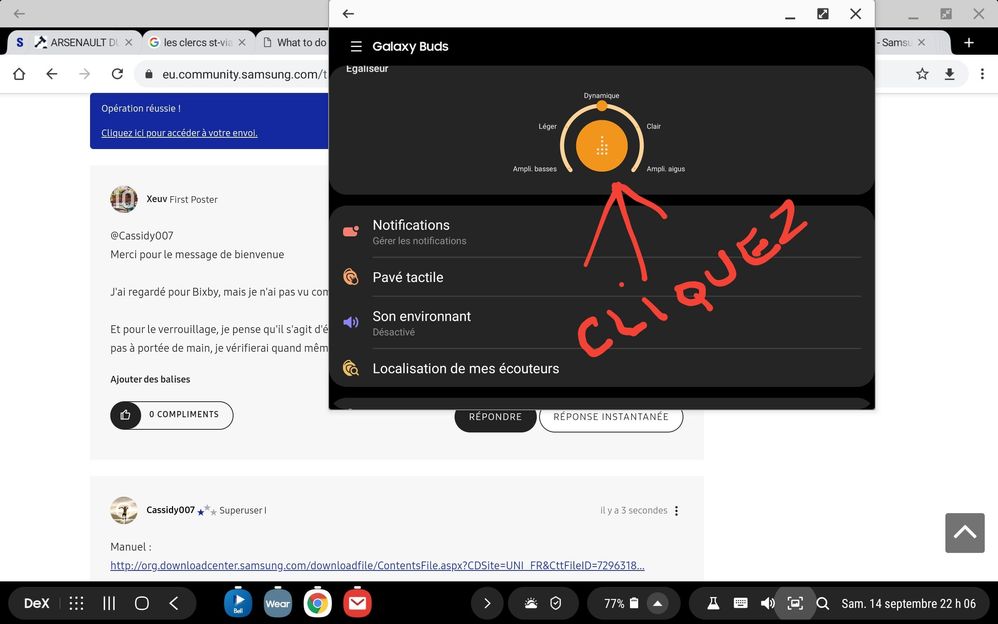The width and height of the screenshot is (998, 624).
Task: Click the Notifications icon in Galaxy Buds
Action: [351, 232]
